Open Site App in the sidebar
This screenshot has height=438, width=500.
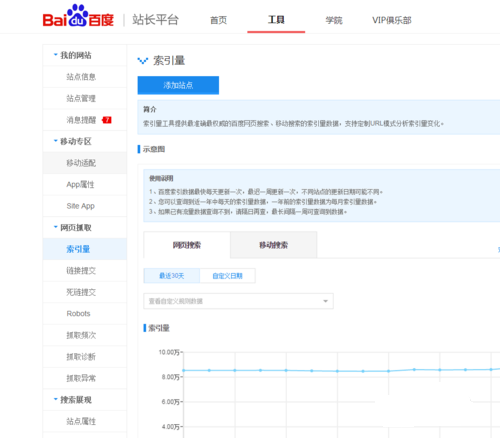click(x=85, y=206)
